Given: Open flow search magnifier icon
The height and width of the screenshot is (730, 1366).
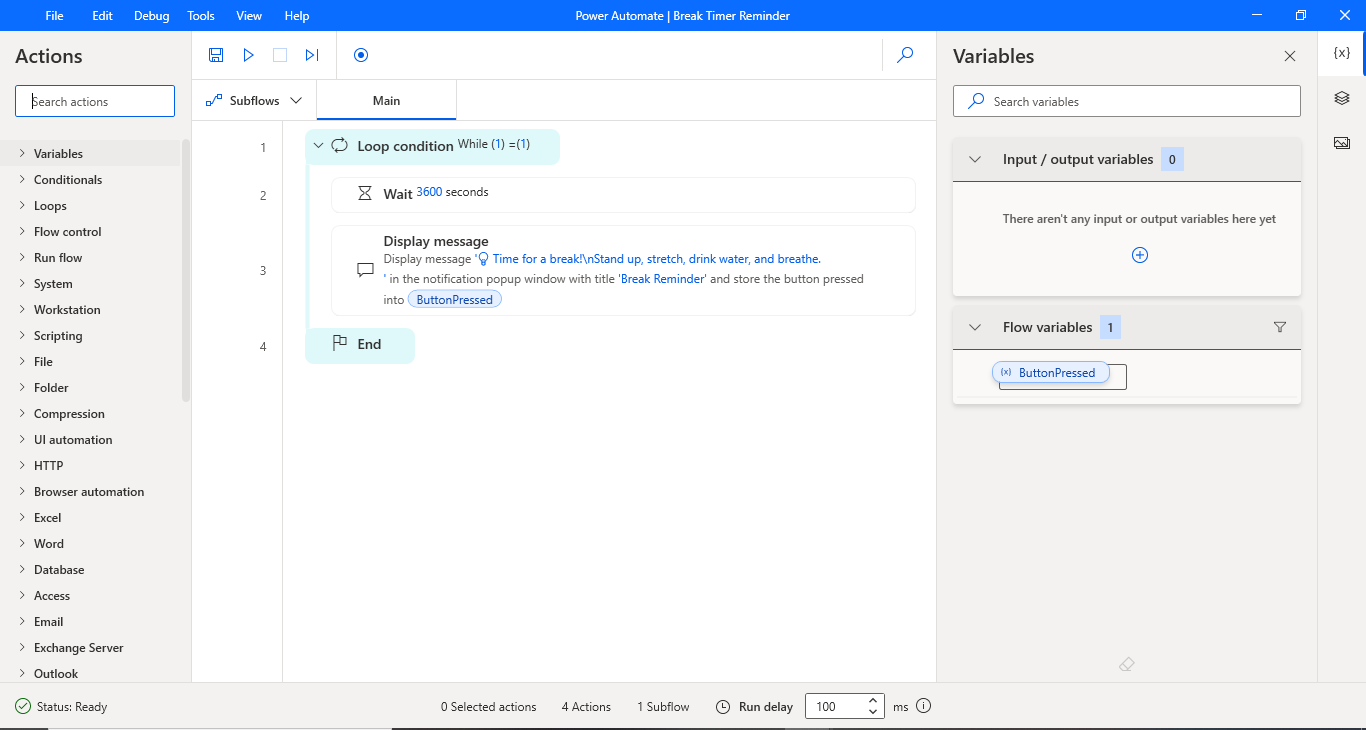Looking at the screenshot, I should click(x=905, y=55).
